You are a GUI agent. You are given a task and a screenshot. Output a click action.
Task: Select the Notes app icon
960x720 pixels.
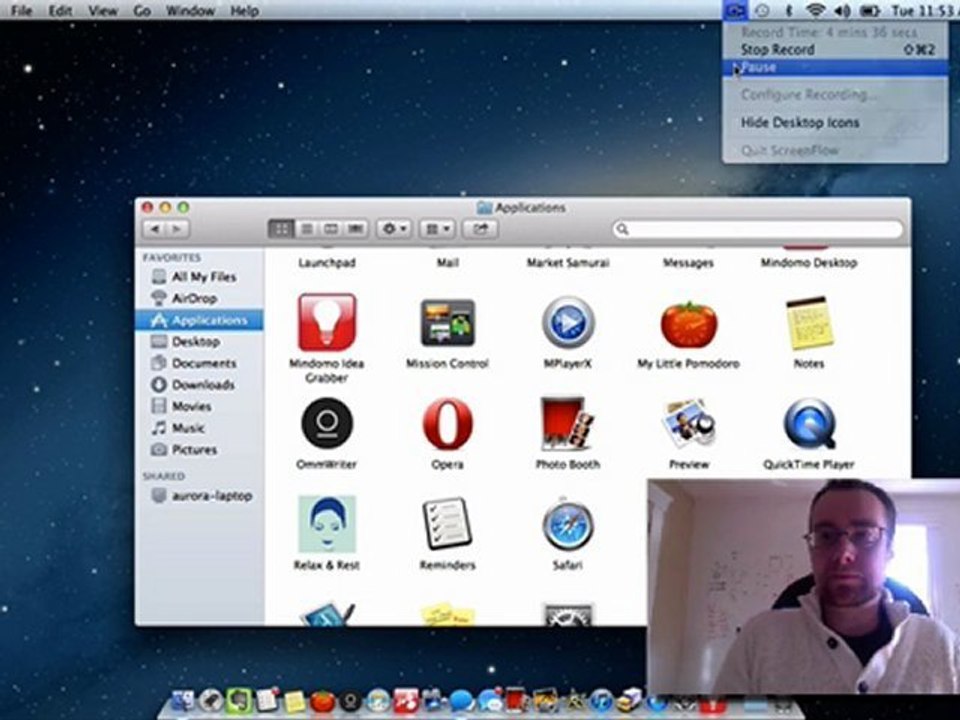coord(809,323)
